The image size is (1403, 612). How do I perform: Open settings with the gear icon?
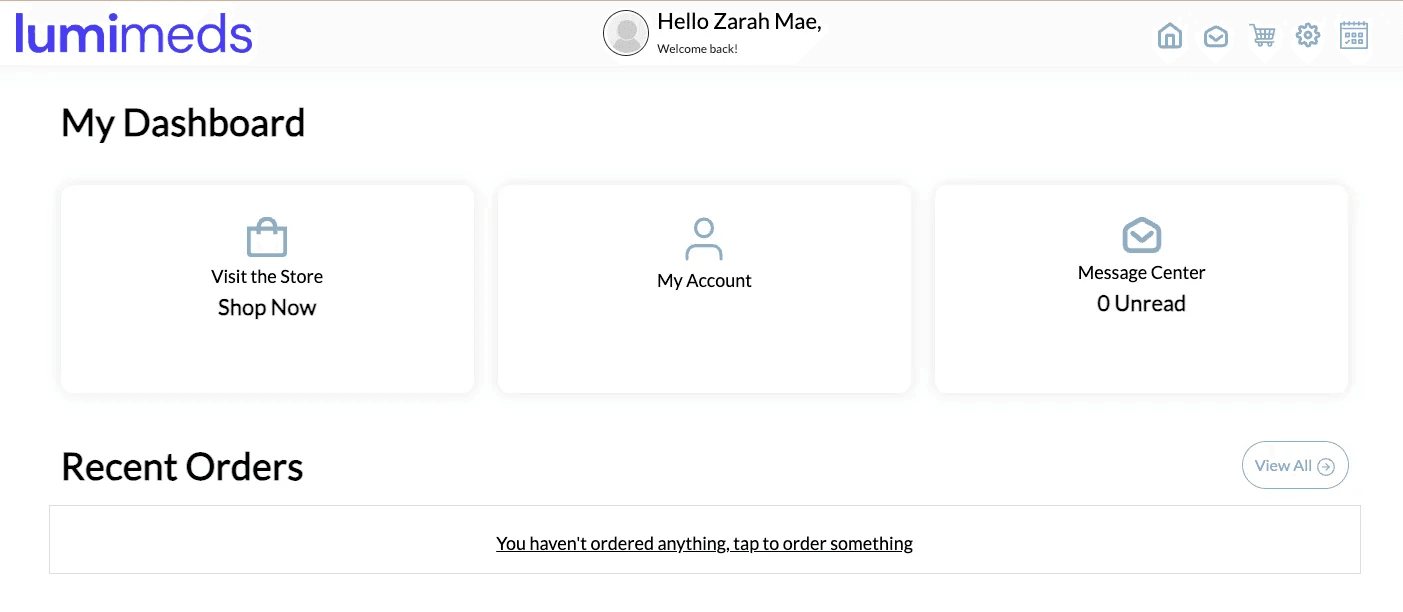(x=1308, y=36)
